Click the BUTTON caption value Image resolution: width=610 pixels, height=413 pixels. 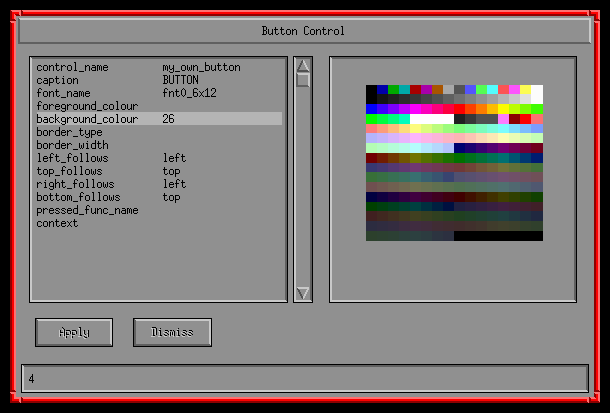(x=181, y=80)
